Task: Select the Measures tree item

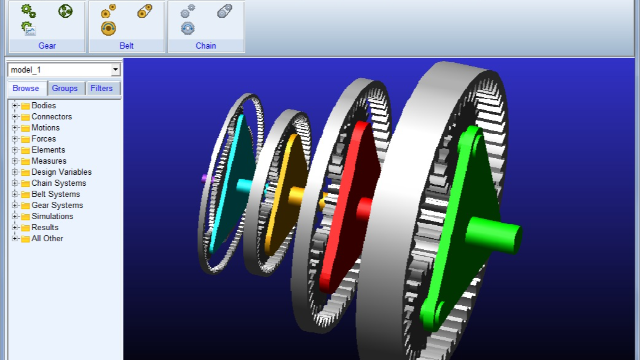Action: point(49,160)
